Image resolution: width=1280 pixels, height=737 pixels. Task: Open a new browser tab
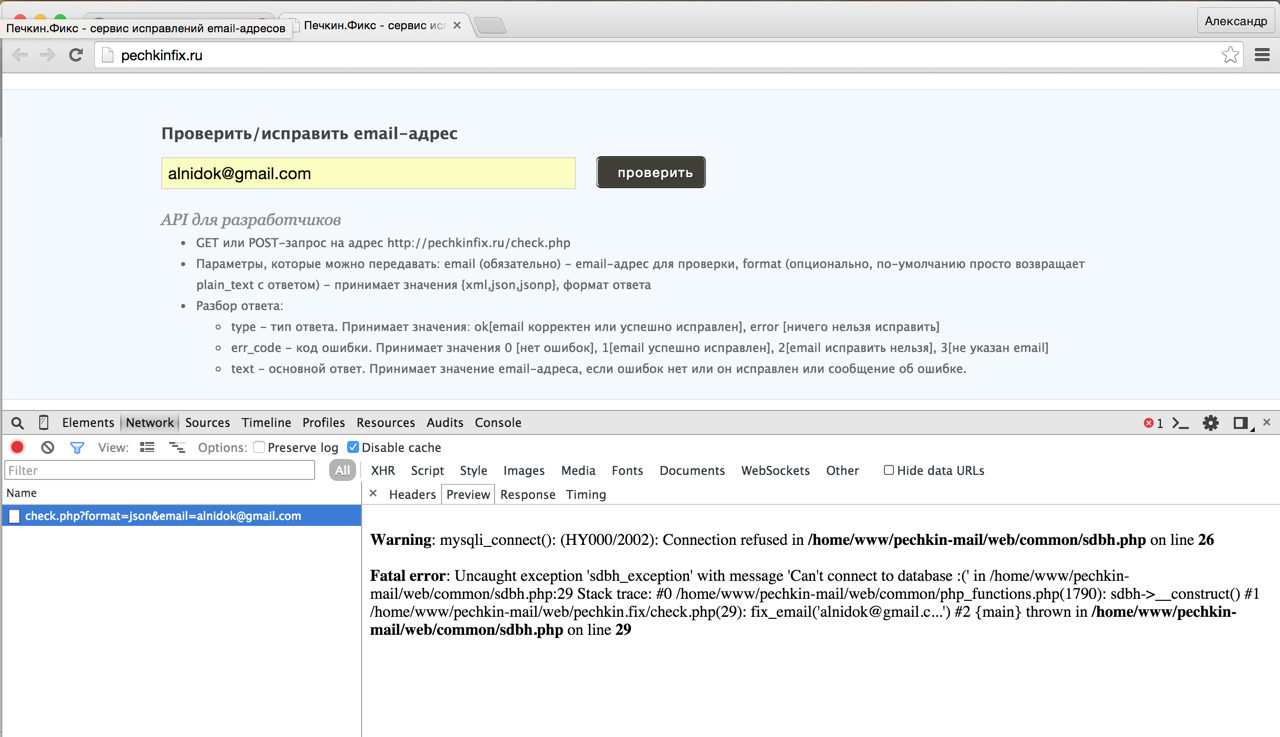pyautogui.click(x=489, y=26)
